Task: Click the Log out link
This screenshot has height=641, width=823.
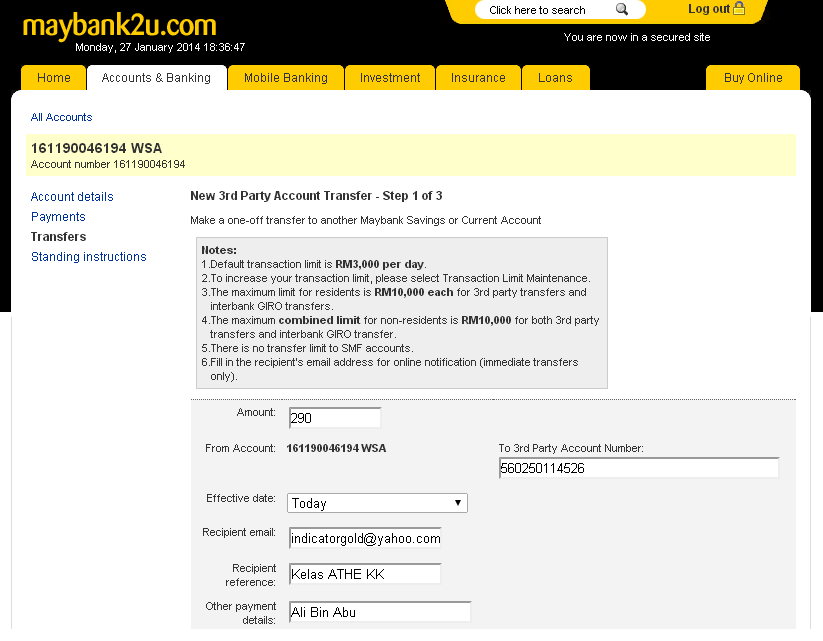Action: point(709,9)
